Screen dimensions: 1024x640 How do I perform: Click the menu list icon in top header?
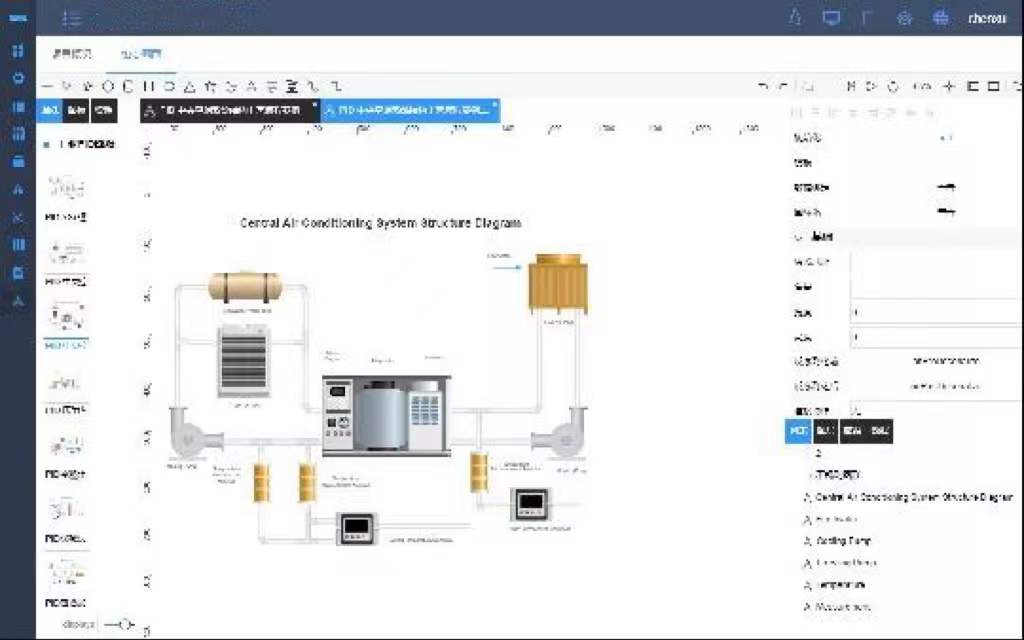coord(71,18)
